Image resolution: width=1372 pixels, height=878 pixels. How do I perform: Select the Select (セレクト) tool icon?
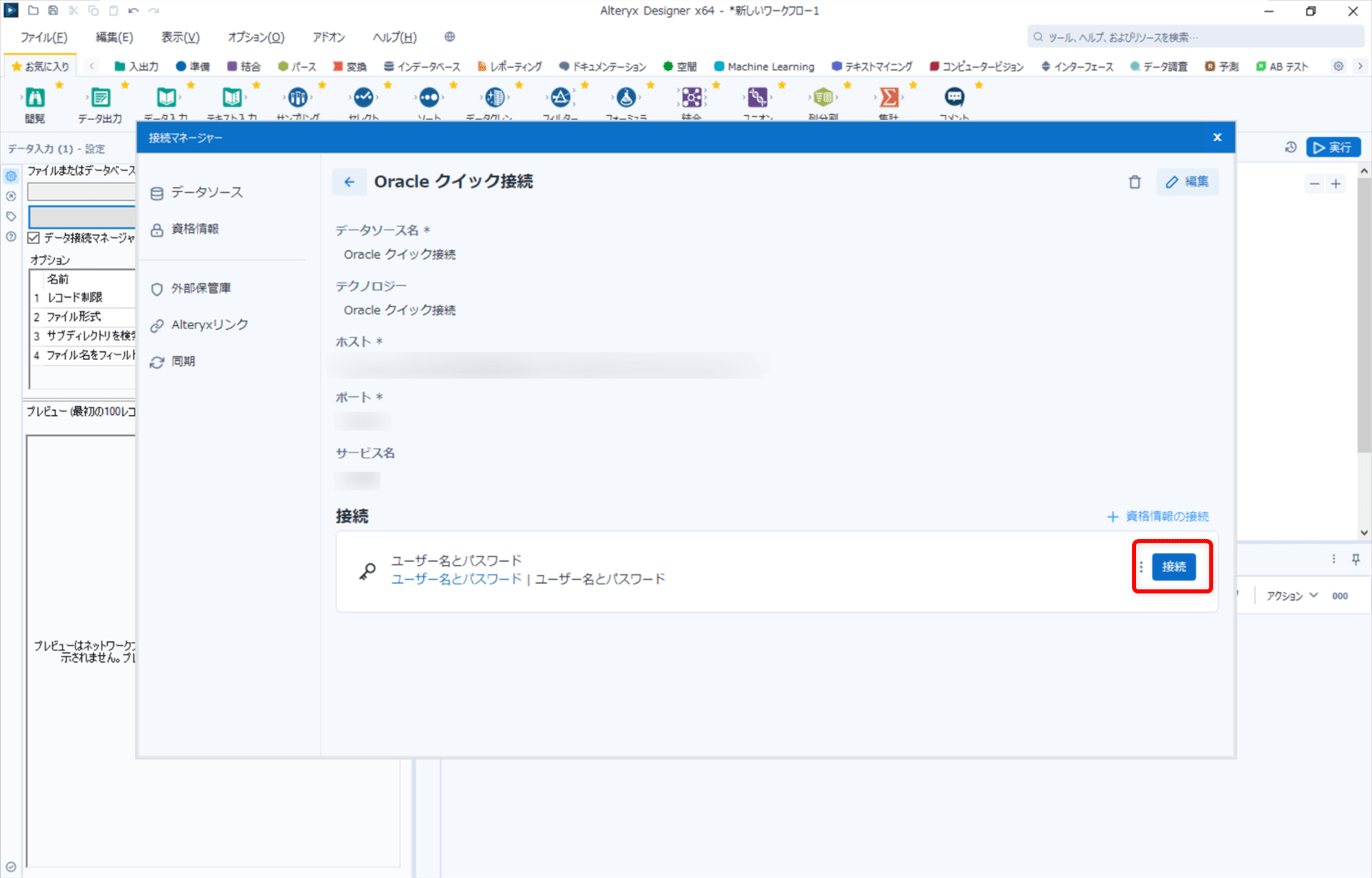(364, 97)
